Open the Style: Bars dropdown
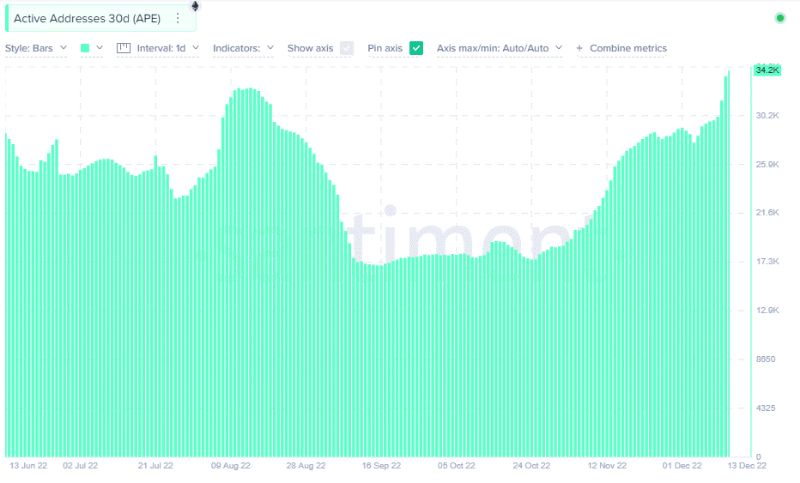 [x=36, y=48]
